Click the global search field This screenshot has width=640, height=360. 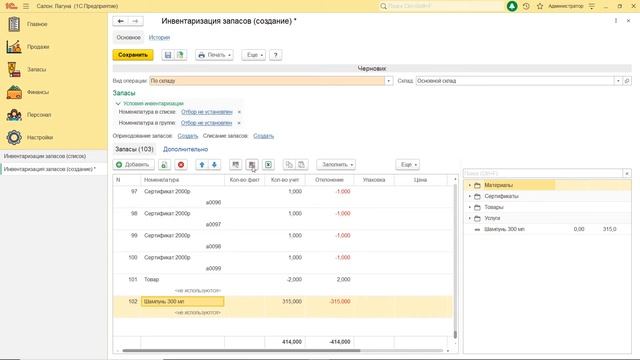441,6
